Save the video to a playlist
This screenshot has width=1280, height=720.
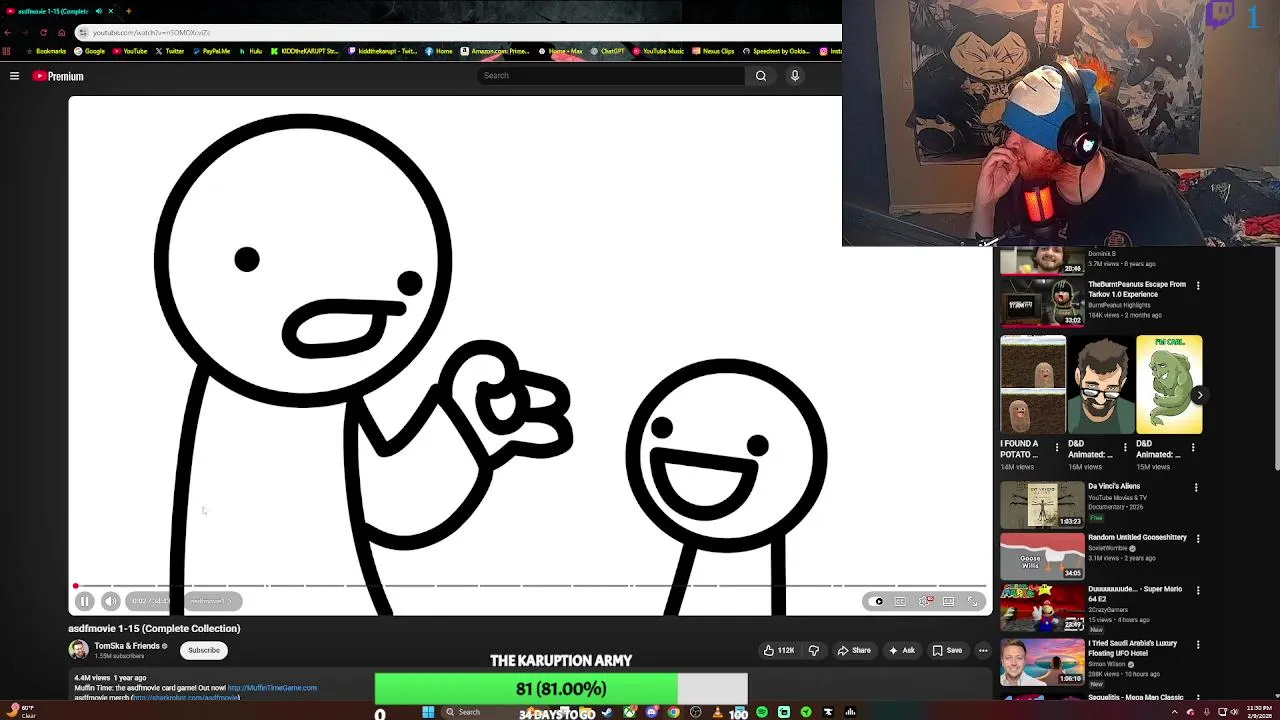(947, 650)
